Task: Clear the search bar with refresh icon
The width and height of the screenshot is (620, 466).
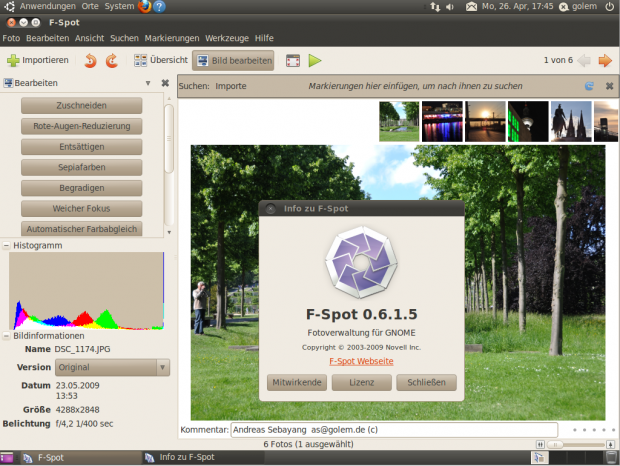Action: 590,86
